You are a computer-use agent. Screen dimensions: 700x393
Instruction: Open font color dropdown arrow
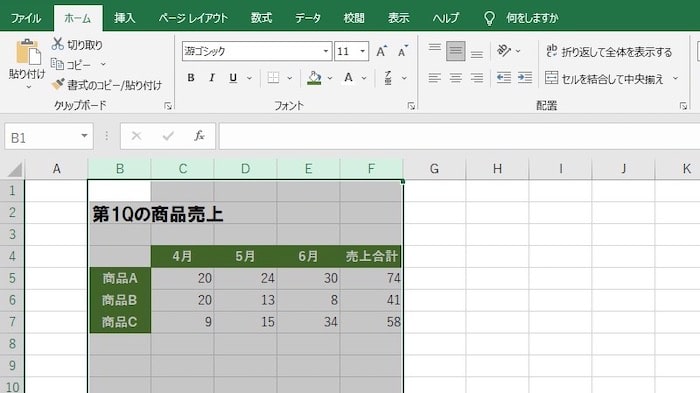[x=364, y=78]
